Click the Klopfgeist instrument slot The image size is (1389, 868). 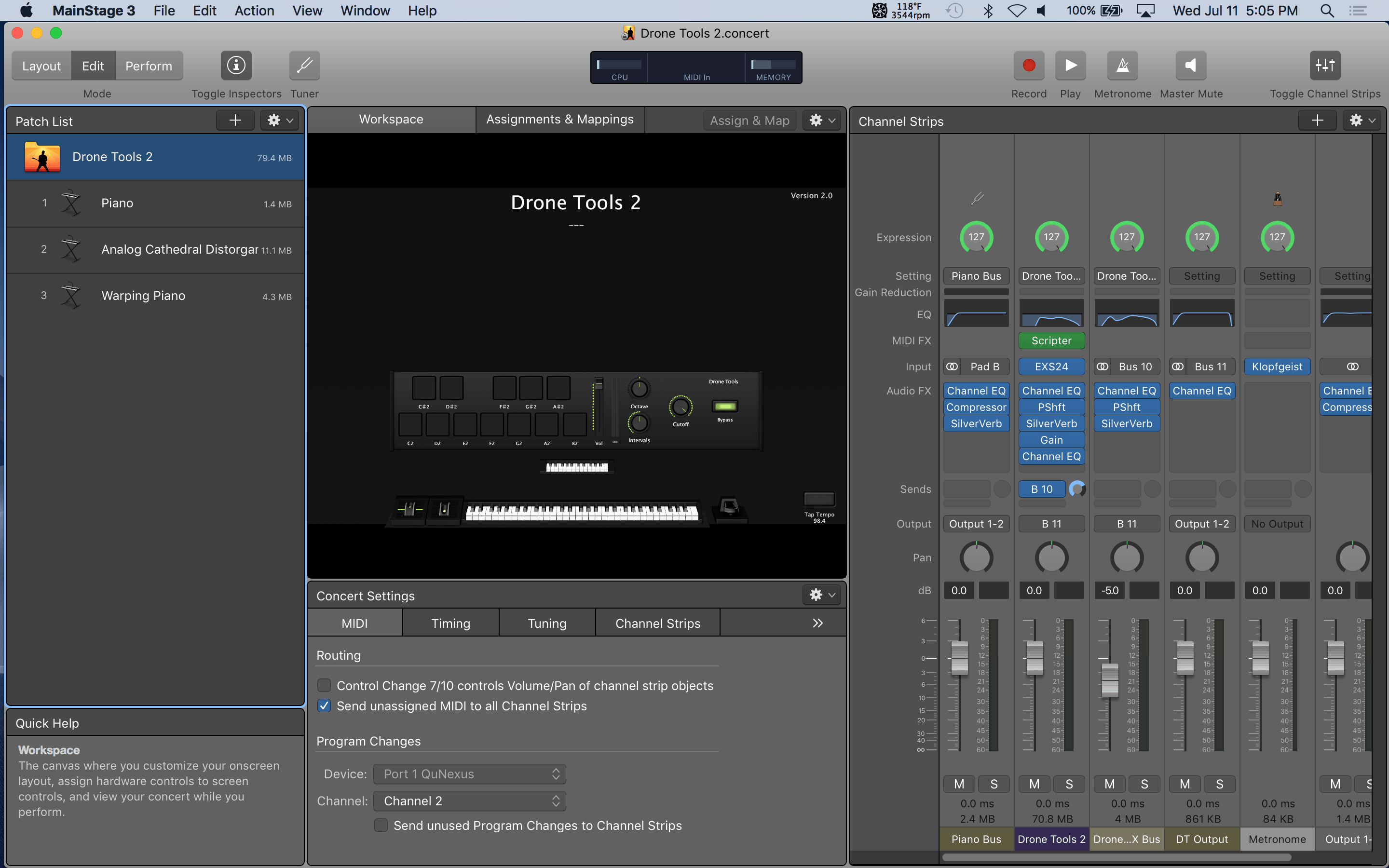point(1277,366)
